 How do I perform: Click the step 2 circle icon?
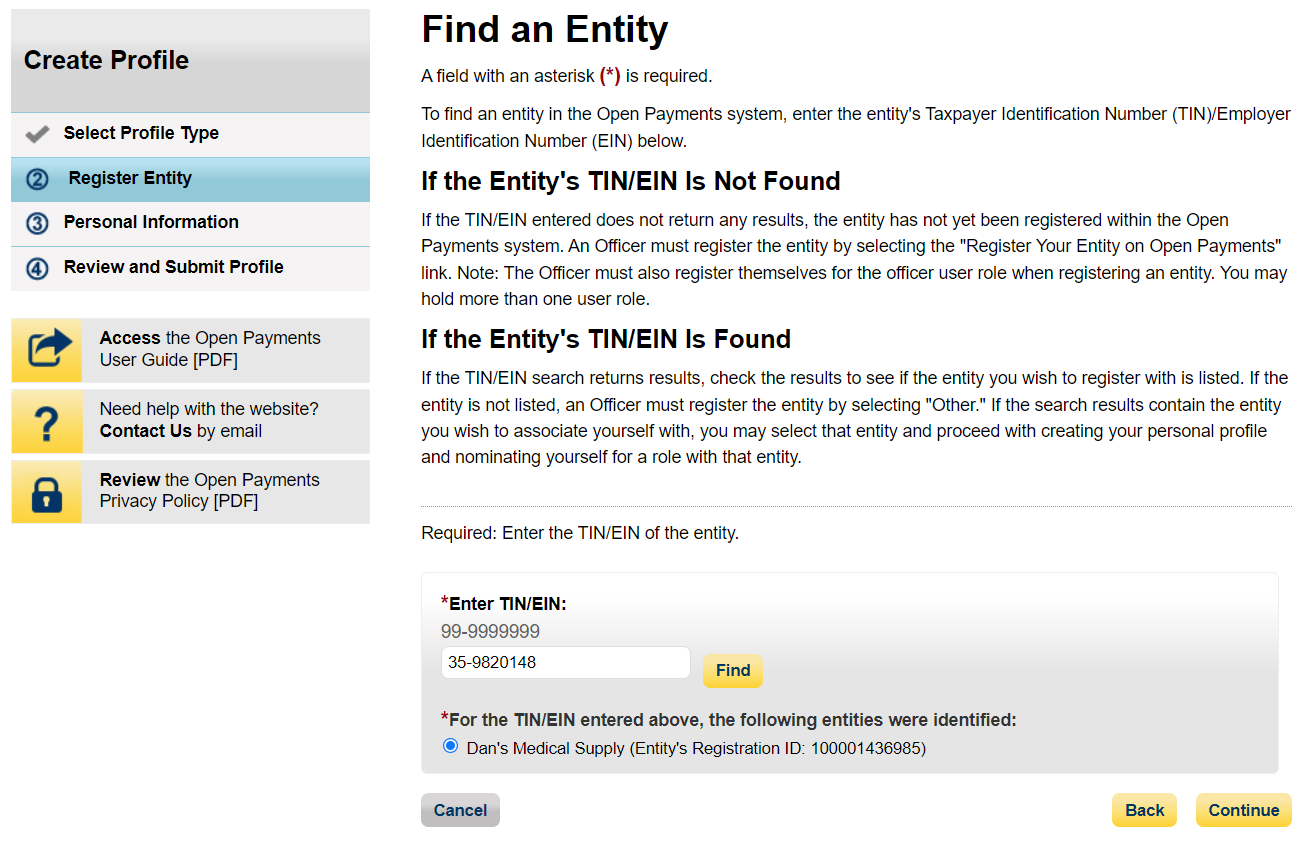coord(37,179)
